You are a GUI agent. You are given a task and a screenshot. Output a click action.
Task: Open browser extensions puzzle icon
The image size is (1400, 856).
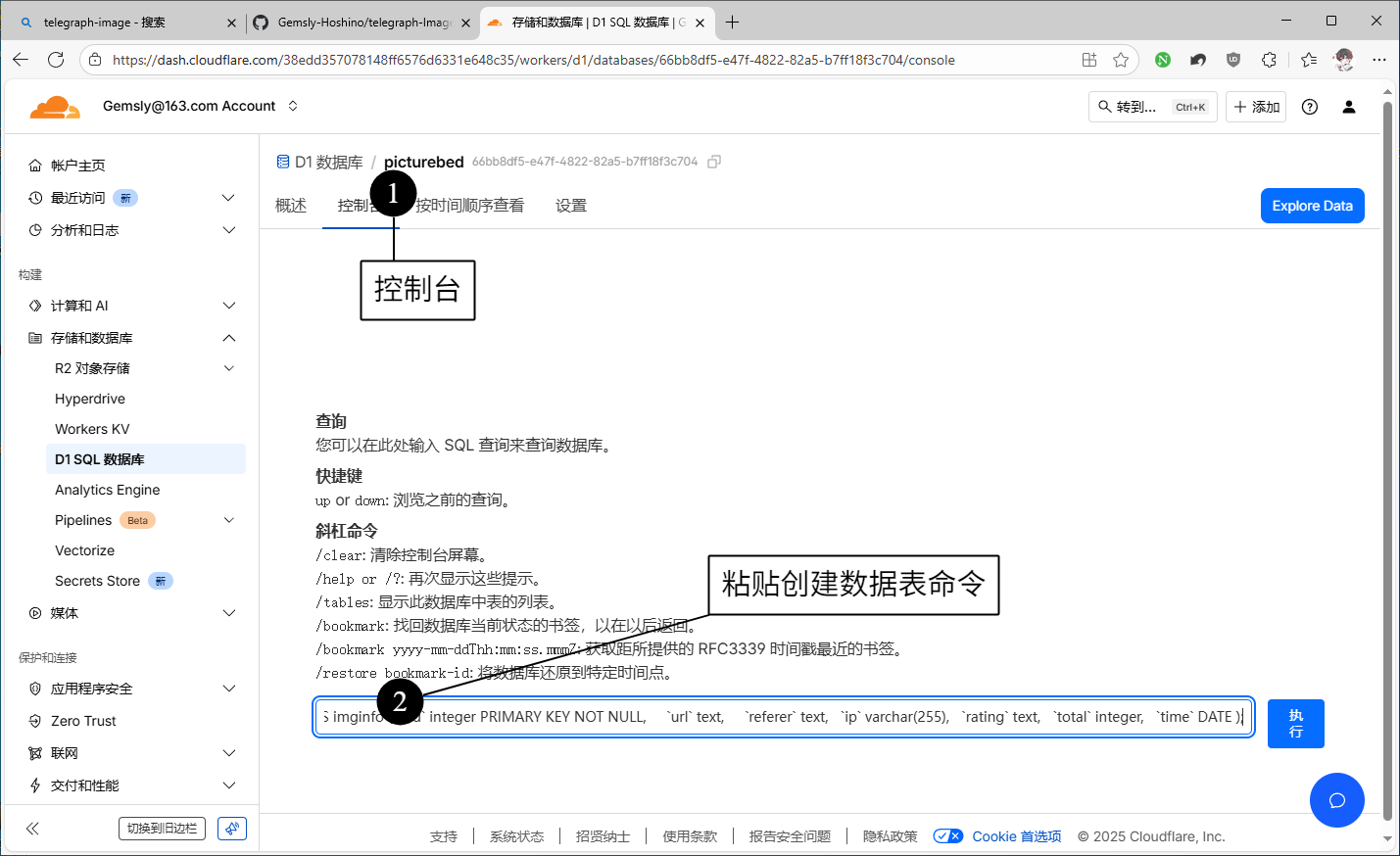(x=1269, y=60)
